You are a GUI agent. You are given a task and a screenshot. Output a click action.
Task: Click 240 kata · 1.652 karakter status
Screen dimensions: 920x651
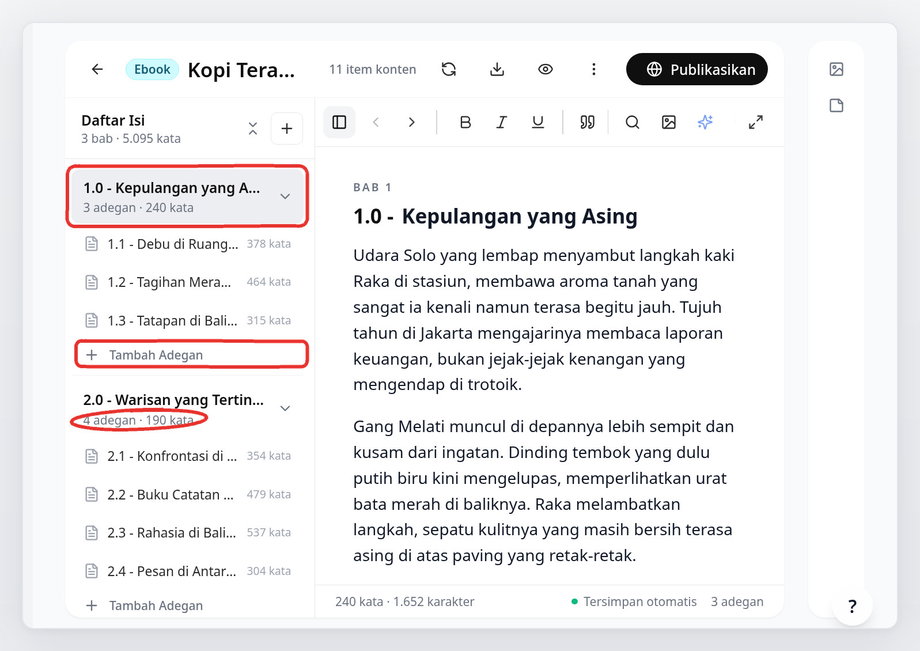click(405, 602)
